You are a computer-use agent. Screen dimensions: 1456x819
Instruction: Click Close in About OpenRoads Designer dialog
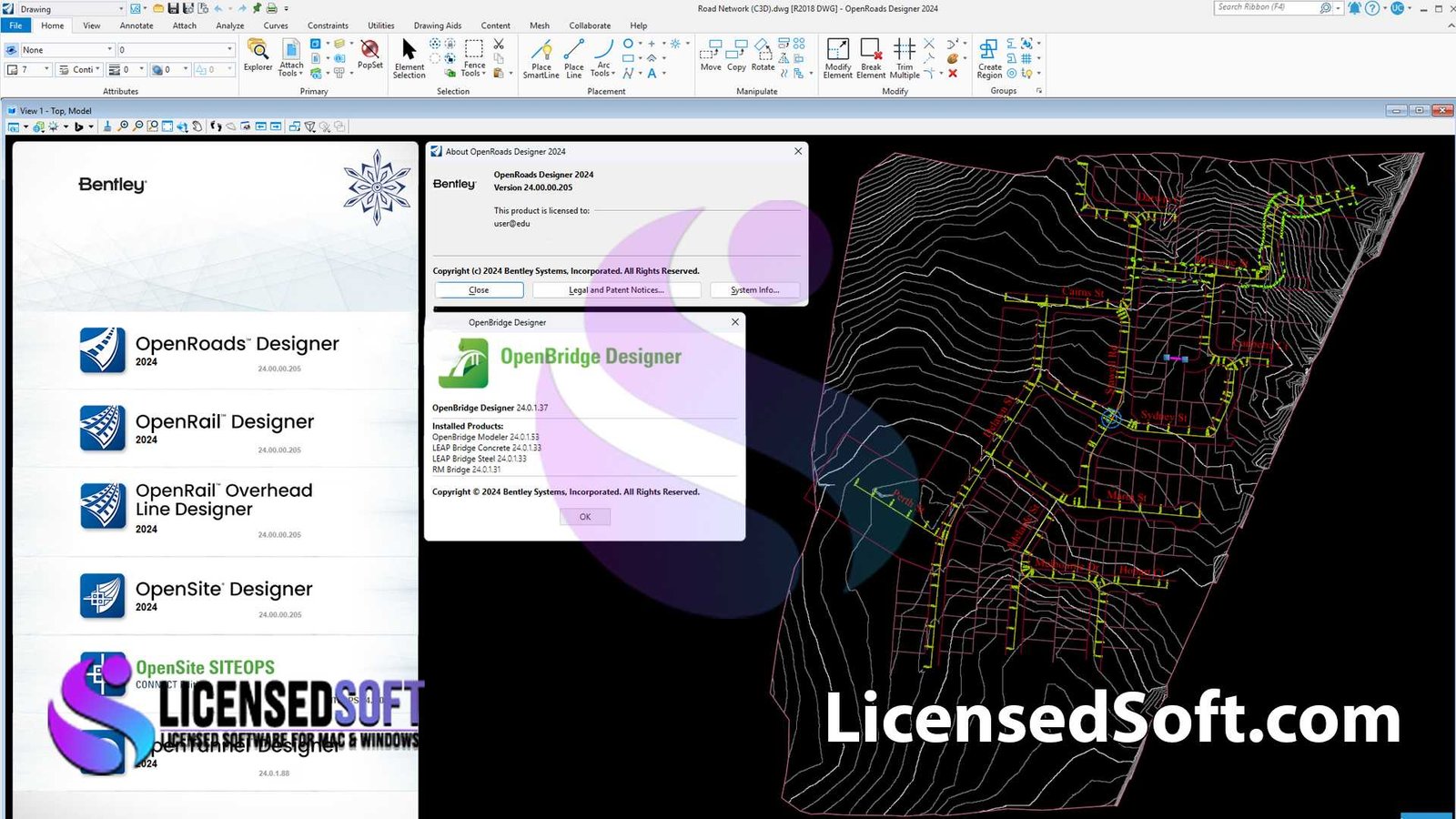[479, 290]
